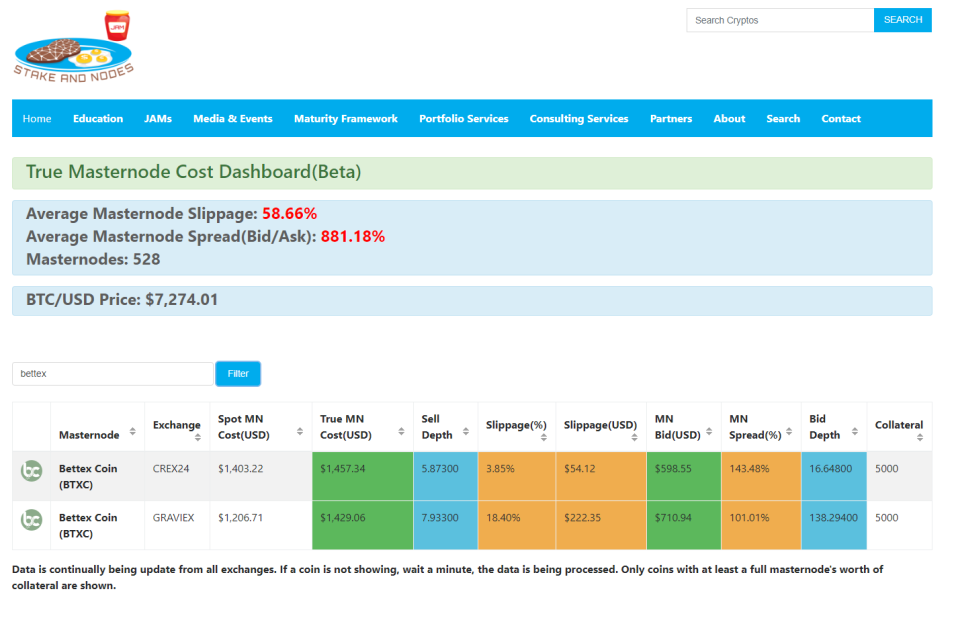
Task: Focus the Search Cryptos field
Action: [x=780, y=20]
